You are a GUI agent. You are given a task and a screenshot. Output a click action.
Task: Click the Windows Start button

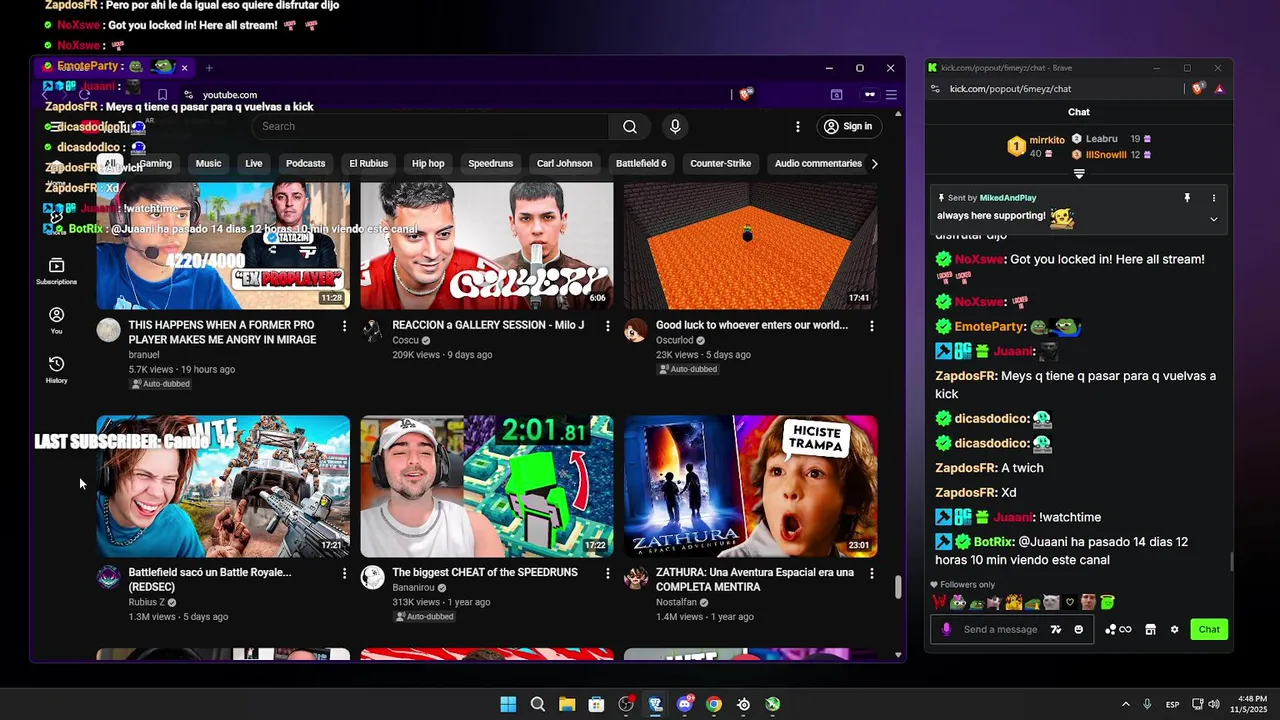508,704
